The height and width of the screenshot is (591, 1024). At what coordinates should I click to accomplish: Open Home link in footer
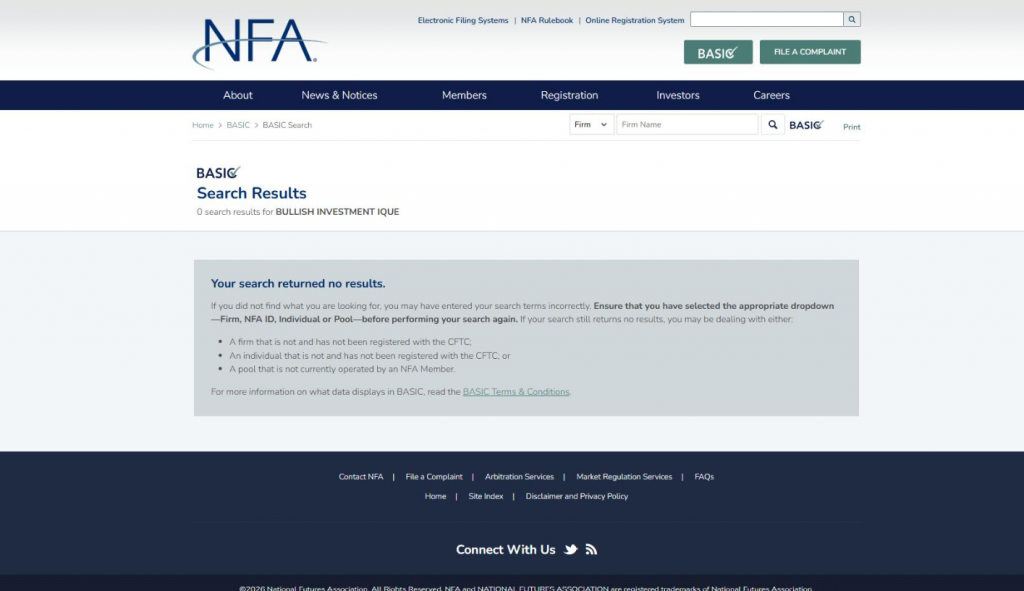click(x=435, y=496)
